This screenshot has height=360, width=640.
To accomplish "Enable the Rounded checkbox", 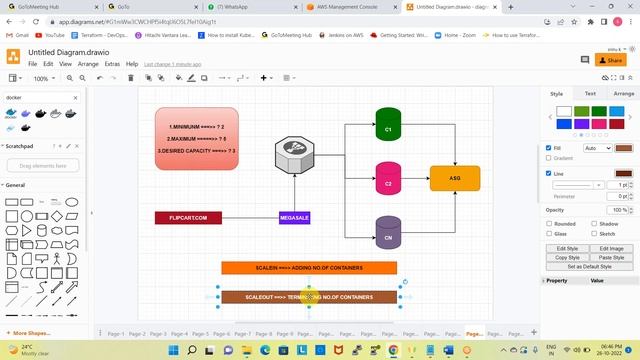I will click(x=549, y=224).
